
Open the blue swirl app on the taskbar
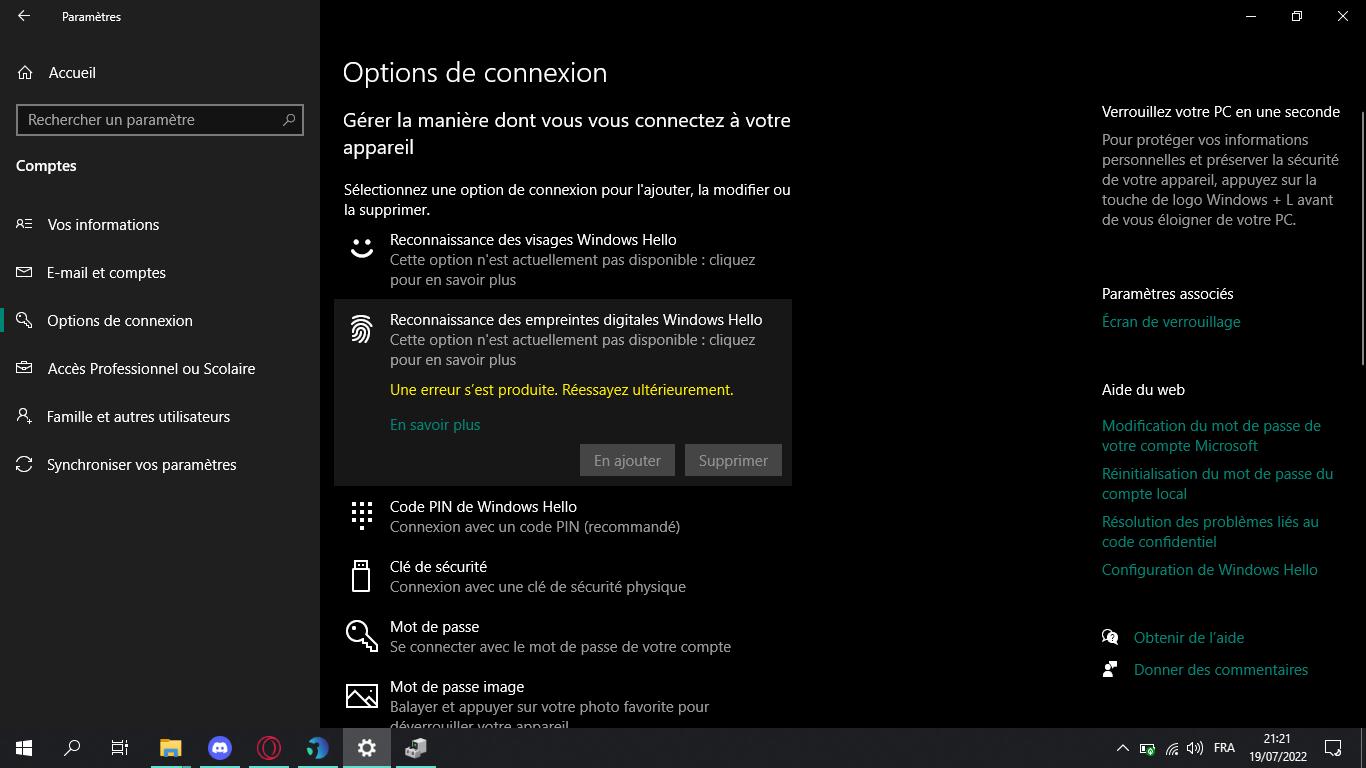(317, 748)
